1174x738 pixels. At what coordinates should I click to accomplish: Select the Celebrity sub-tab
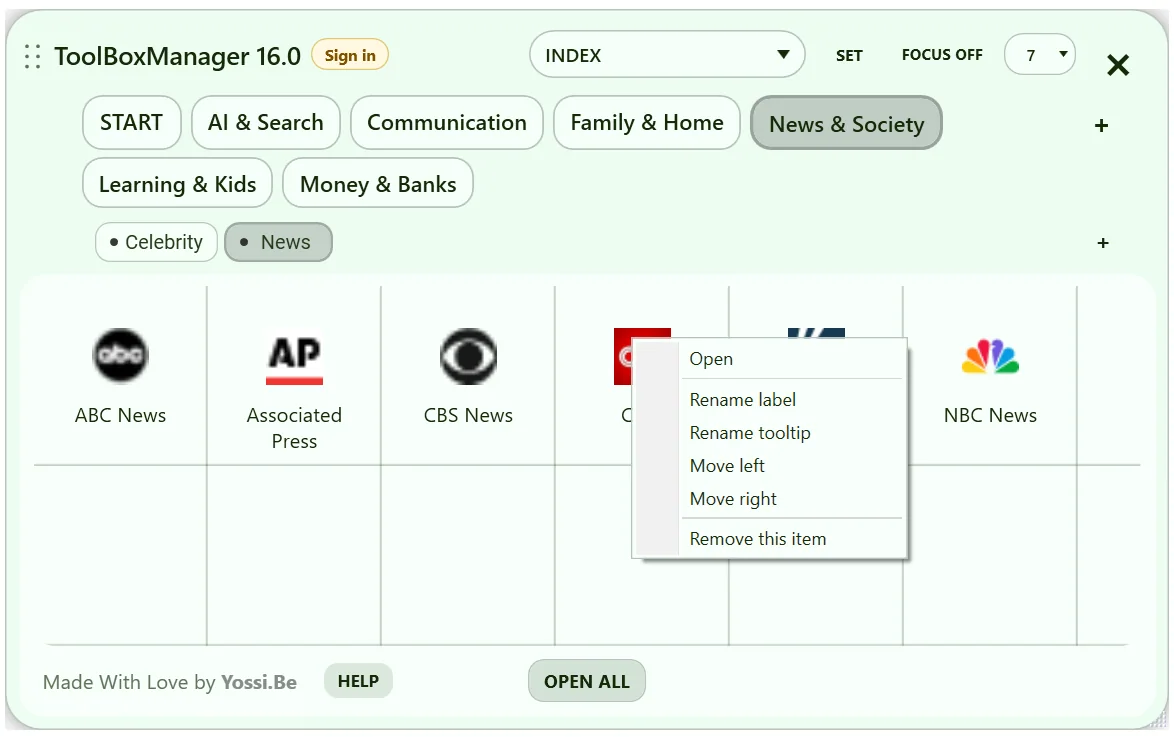156,243
